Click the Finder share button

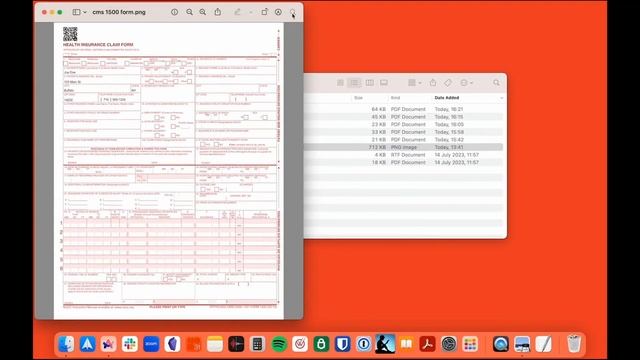pos(433,82)
